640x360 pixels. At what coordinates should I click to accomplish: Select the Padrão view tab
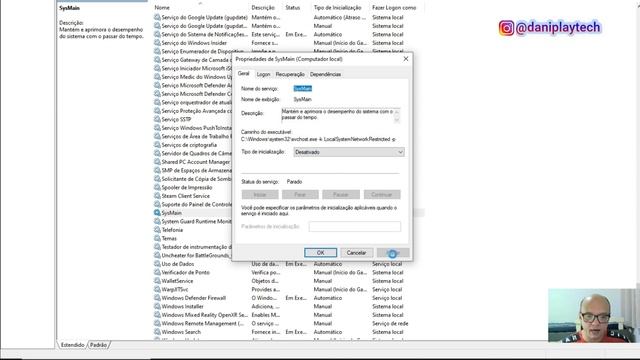pos(98,345)
